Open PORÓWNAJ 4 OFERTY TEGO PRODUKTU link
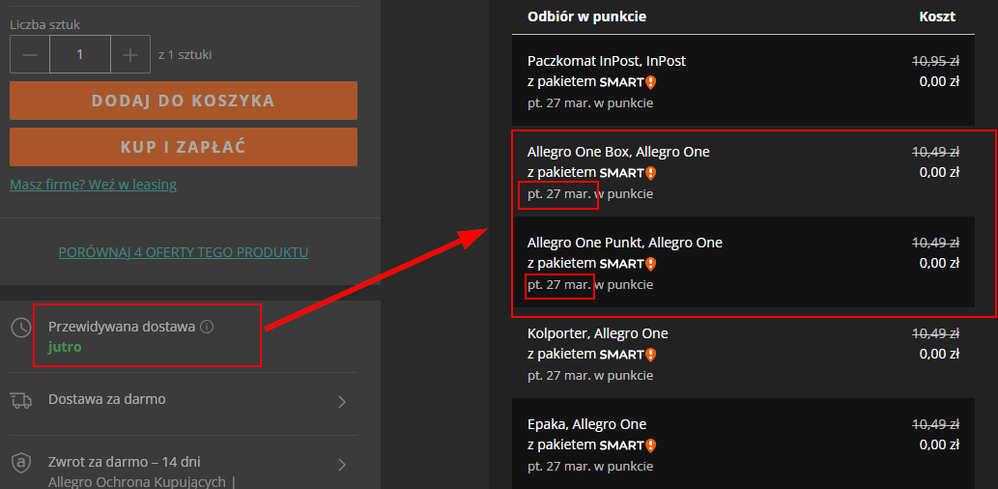This screenshot has width=998, height=489. (x=183, y=252)
